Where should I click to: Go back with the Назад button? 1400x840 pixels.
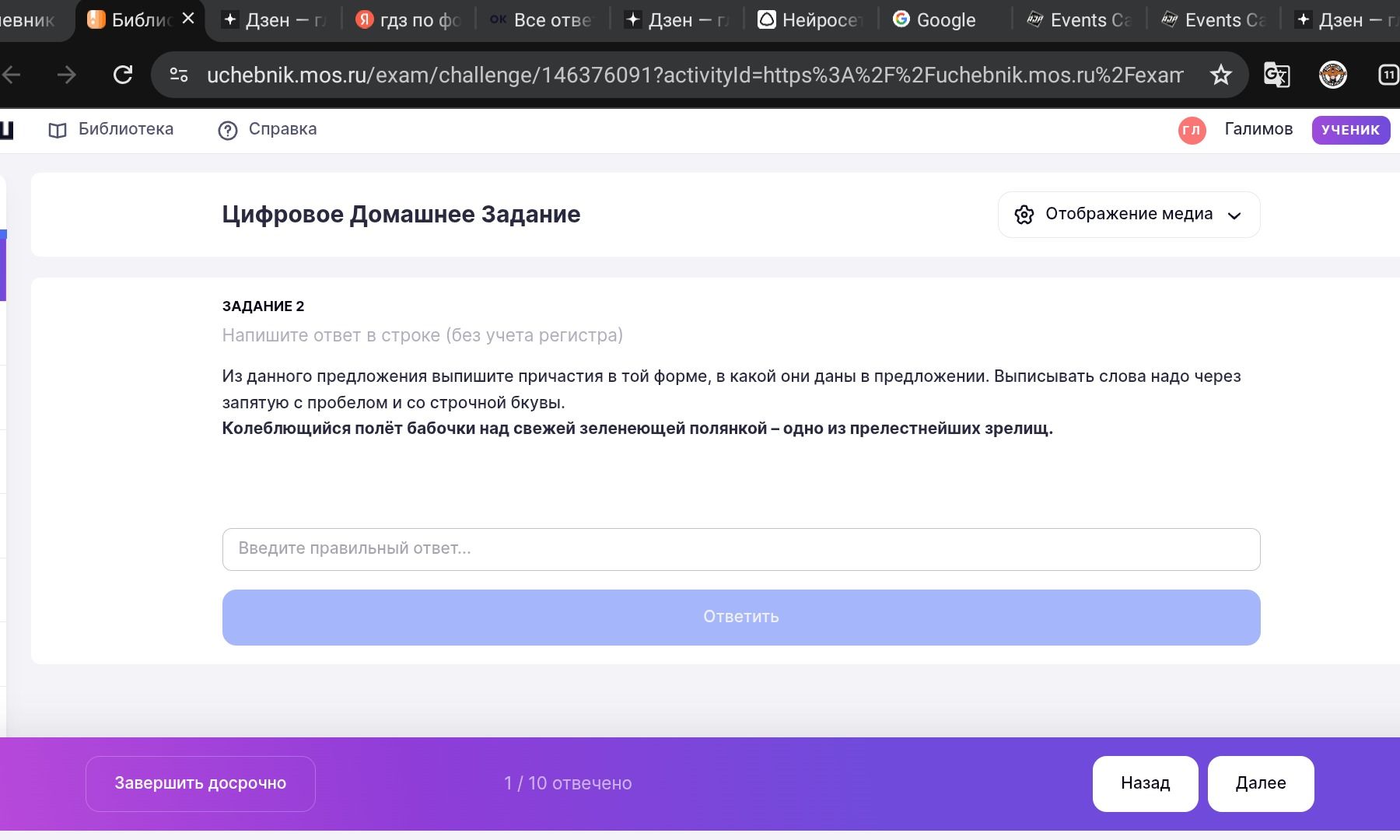click(1145, 783)
